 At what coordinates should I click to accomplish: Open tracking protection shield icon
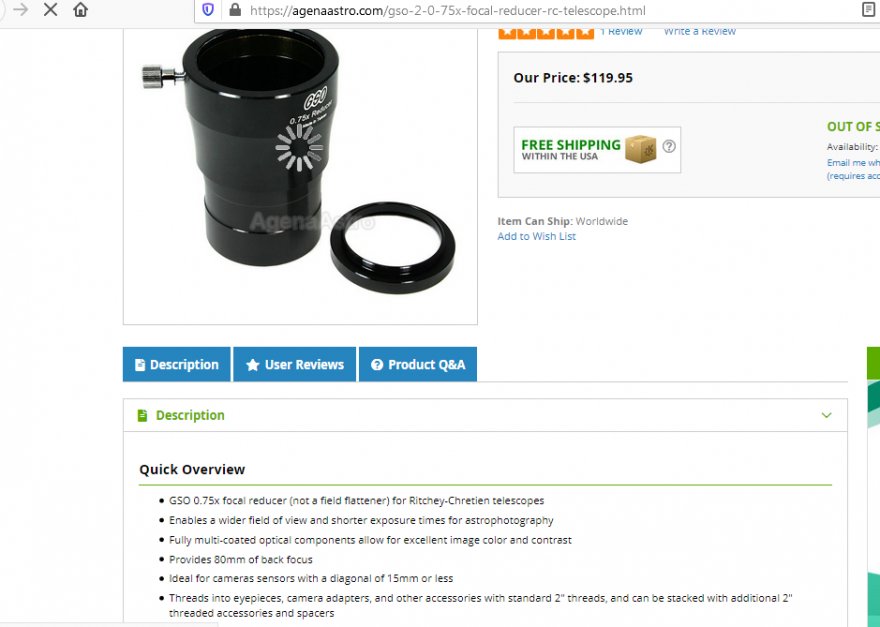click(208, 10)
